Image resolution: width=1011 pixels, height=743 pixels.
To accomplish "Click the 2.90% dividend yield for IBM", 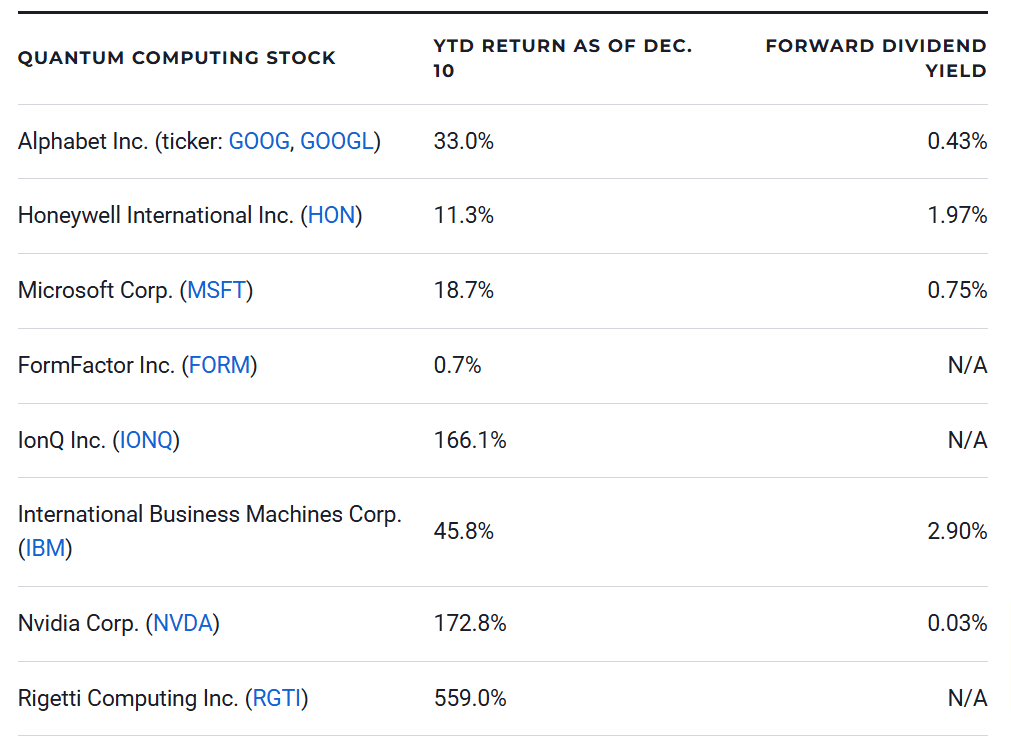I will 957,532.
